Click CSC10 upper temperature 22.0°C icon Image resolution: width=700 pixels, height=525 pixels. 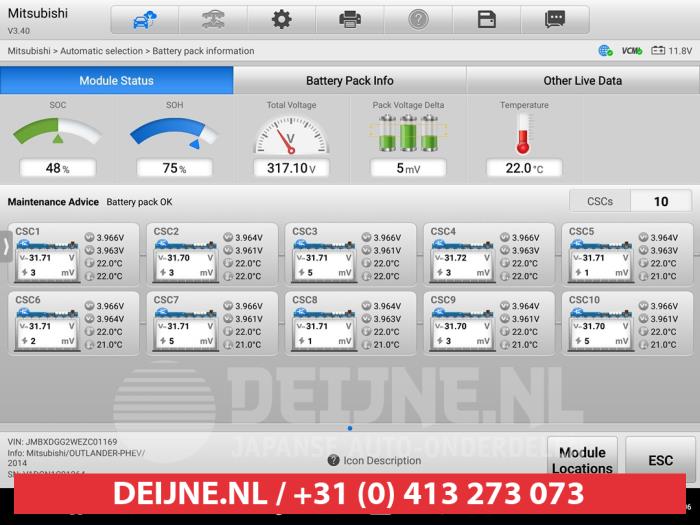(643, 331)
